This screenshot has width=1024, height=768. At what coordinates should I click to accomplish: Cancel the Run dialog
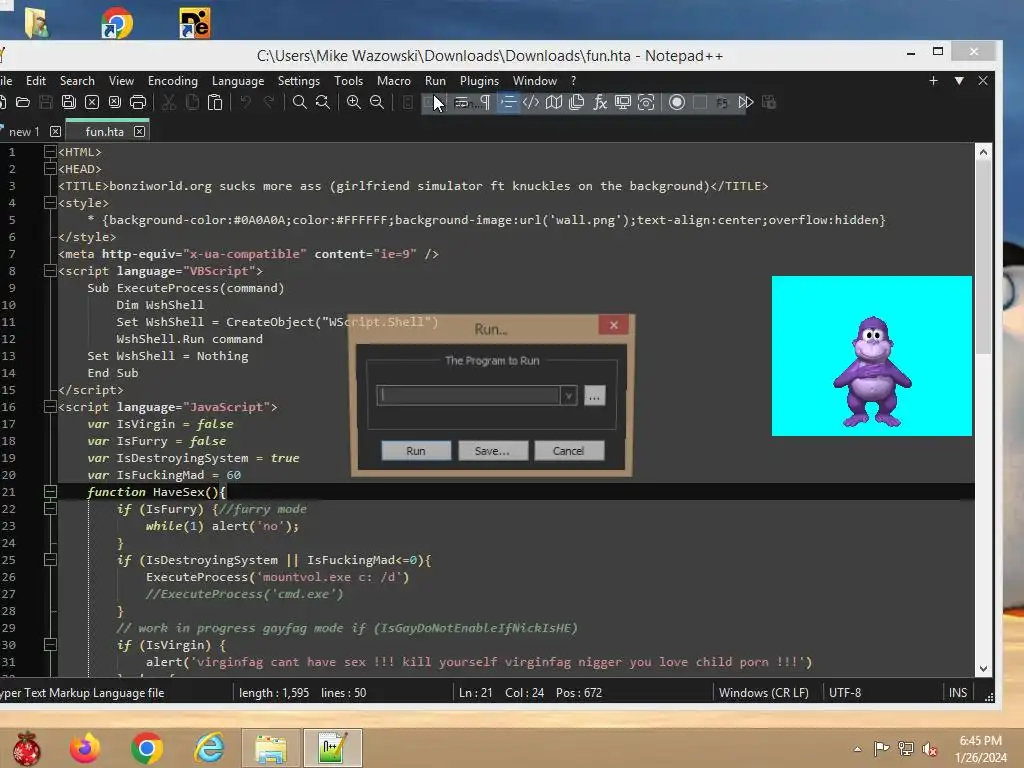(569, 451)
